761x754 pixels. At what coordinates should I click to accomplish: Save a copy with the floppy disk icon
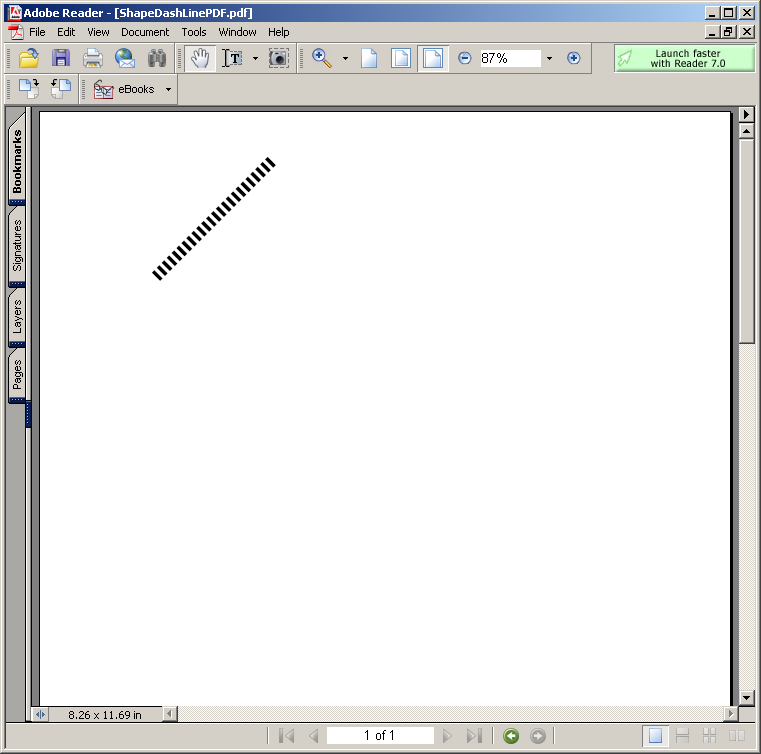click(x=61, y=58)
